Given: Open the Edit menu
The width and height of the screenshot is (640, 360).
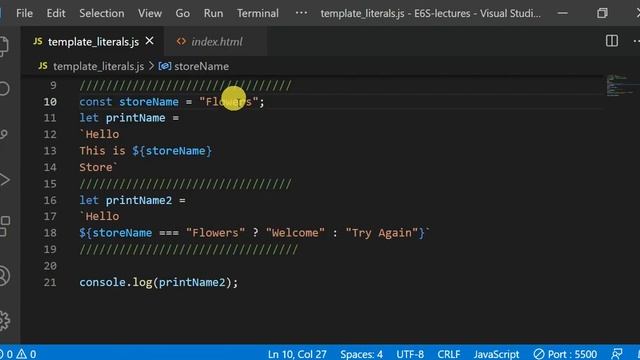Looking at the screenshot, I should pyautogui.click(x=56, y=13).
